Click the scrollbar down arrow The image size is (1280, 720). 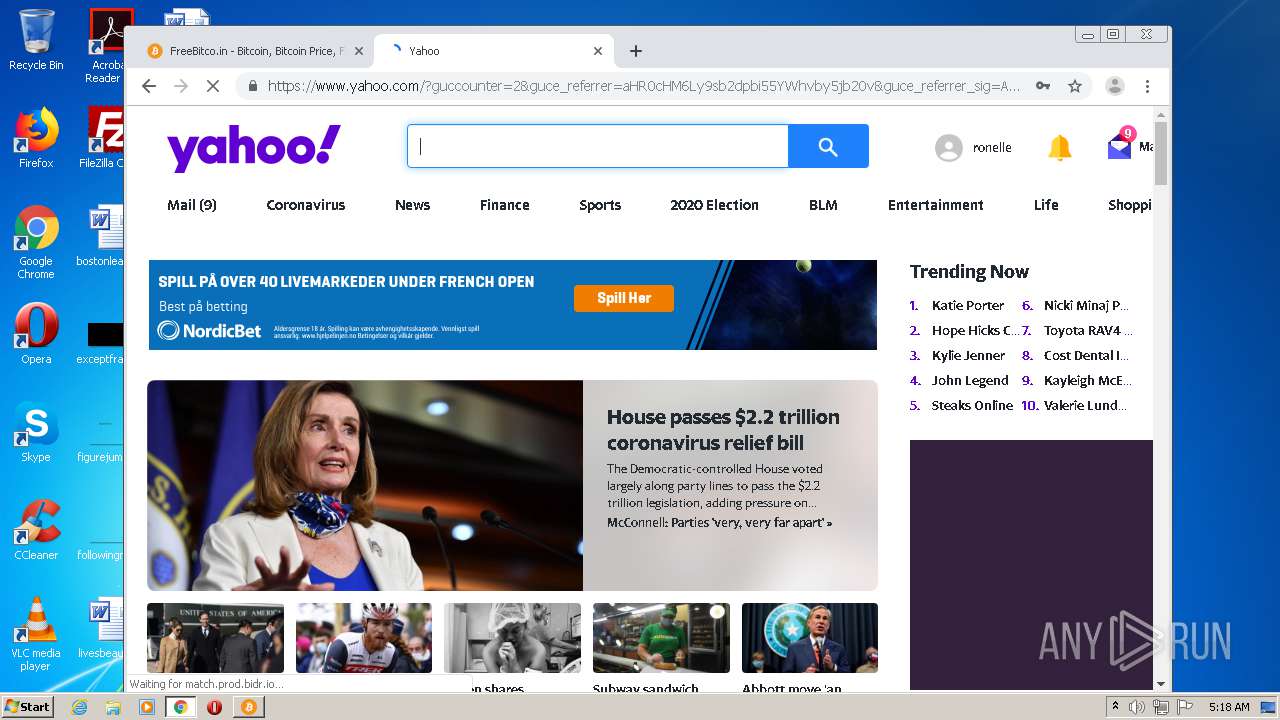point(1161,684)
